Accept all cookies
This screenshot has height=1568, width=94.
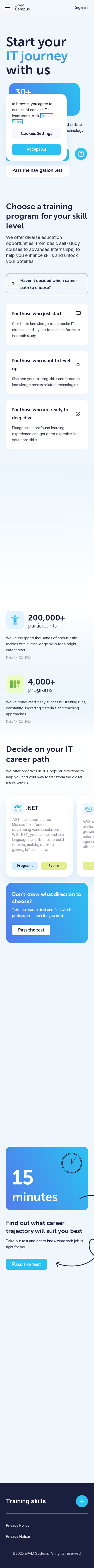36,149
